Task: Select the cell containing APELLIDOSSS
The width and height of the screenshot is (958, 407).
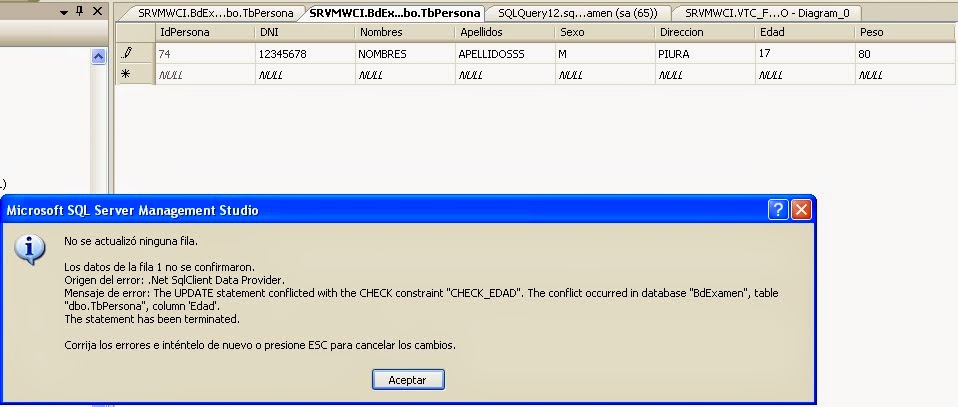Action: pyautogui.click(x=505, y=54)
